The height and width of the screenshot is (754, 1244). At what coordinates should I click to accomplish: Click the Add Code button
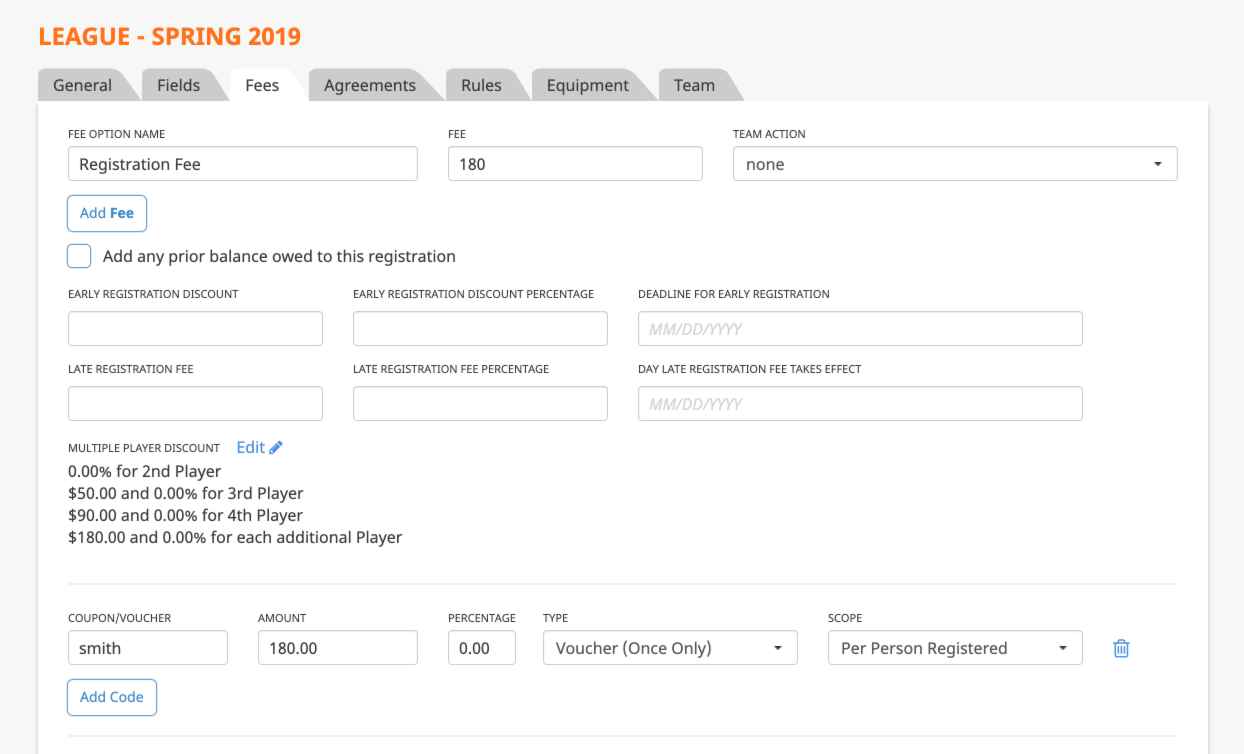click(x=112, y=697)
